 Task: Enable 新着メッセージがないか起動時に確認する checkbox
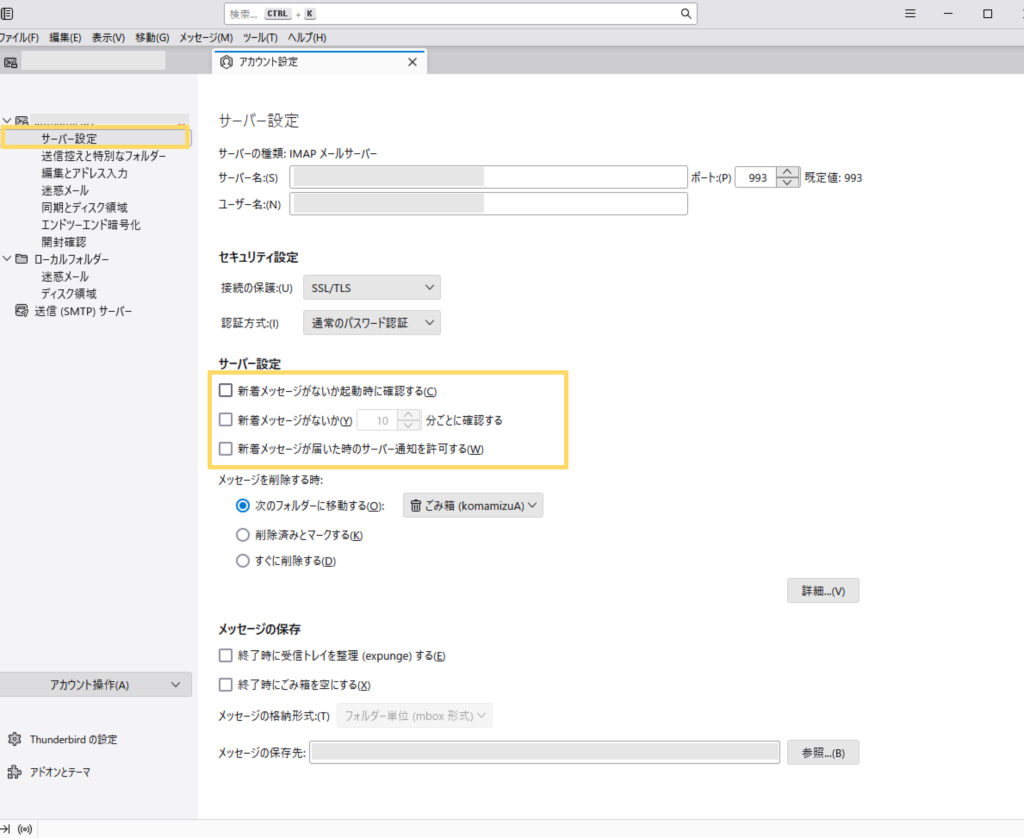tap(225, 391)
